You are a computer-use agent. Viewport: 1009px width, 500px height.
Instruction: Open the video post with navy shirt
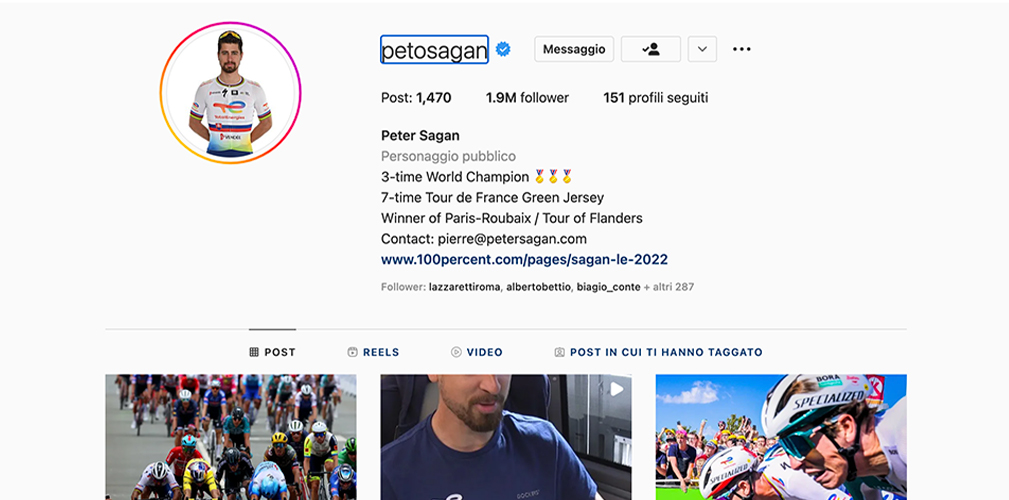pyautogui.click(x=506, y=437)
